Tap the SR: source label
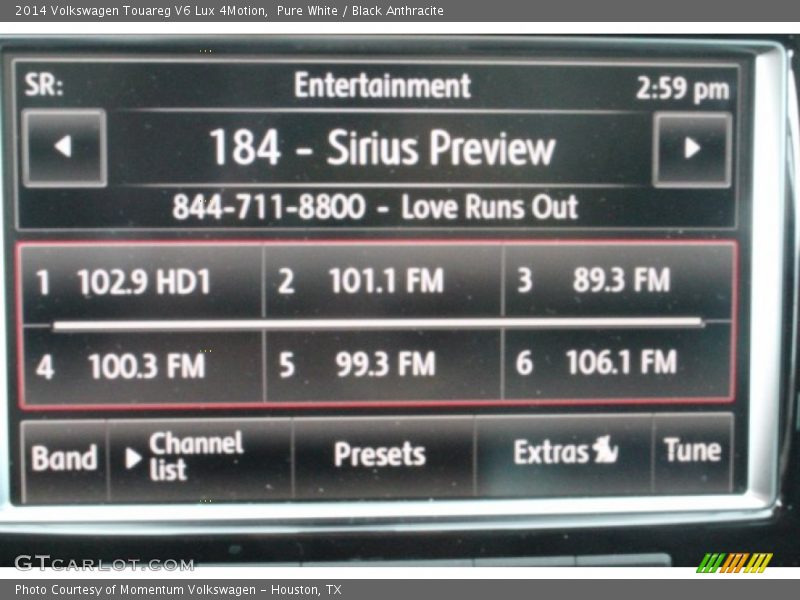 click(44, 84)
